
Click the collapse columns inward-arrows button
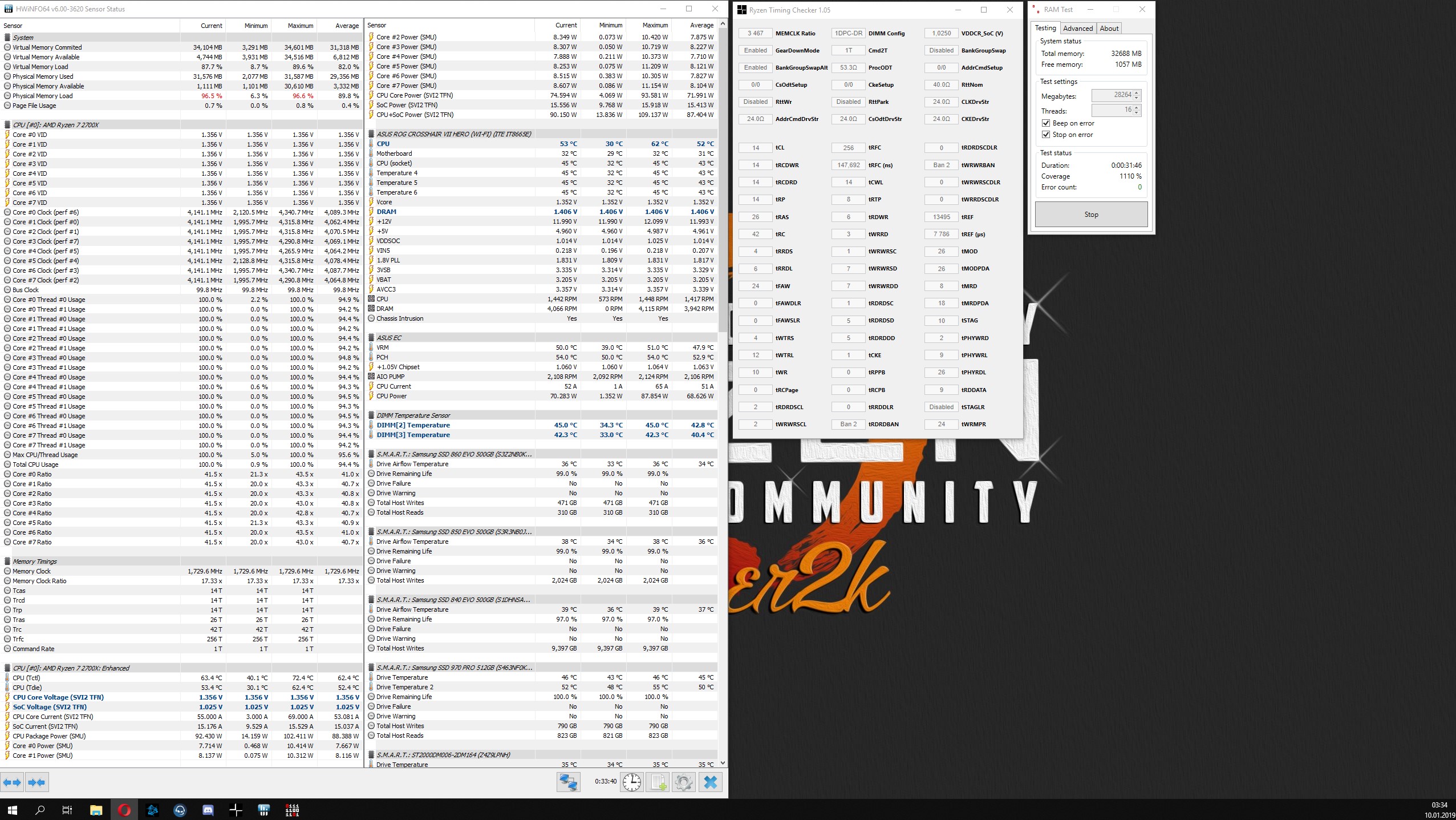37,782
